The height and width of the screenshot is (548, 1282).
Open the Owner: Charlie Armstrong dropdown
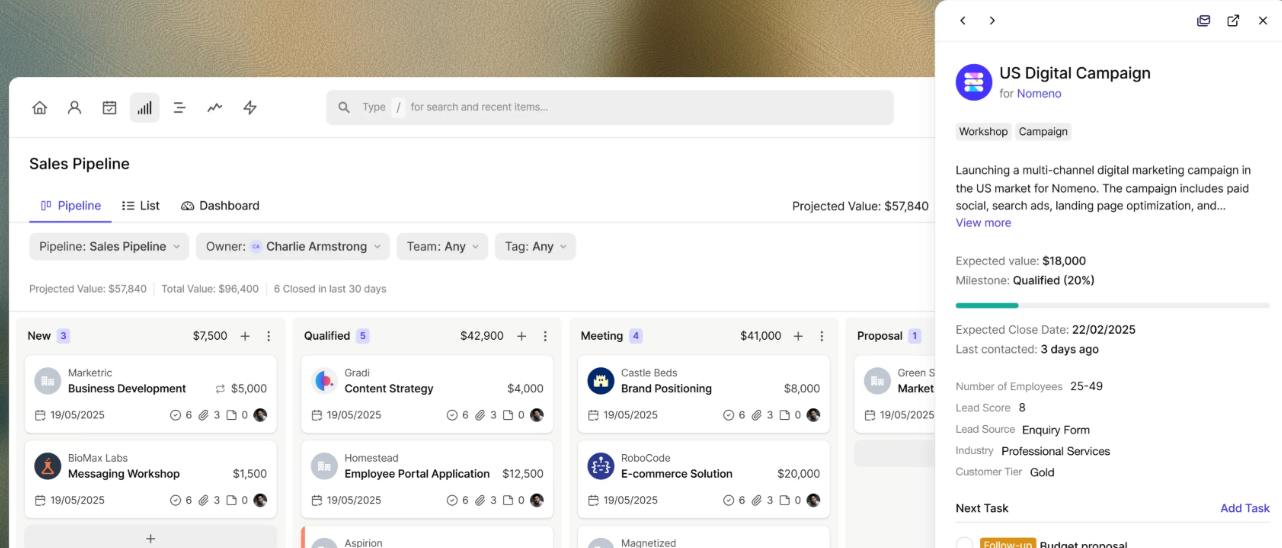point(293,247)
